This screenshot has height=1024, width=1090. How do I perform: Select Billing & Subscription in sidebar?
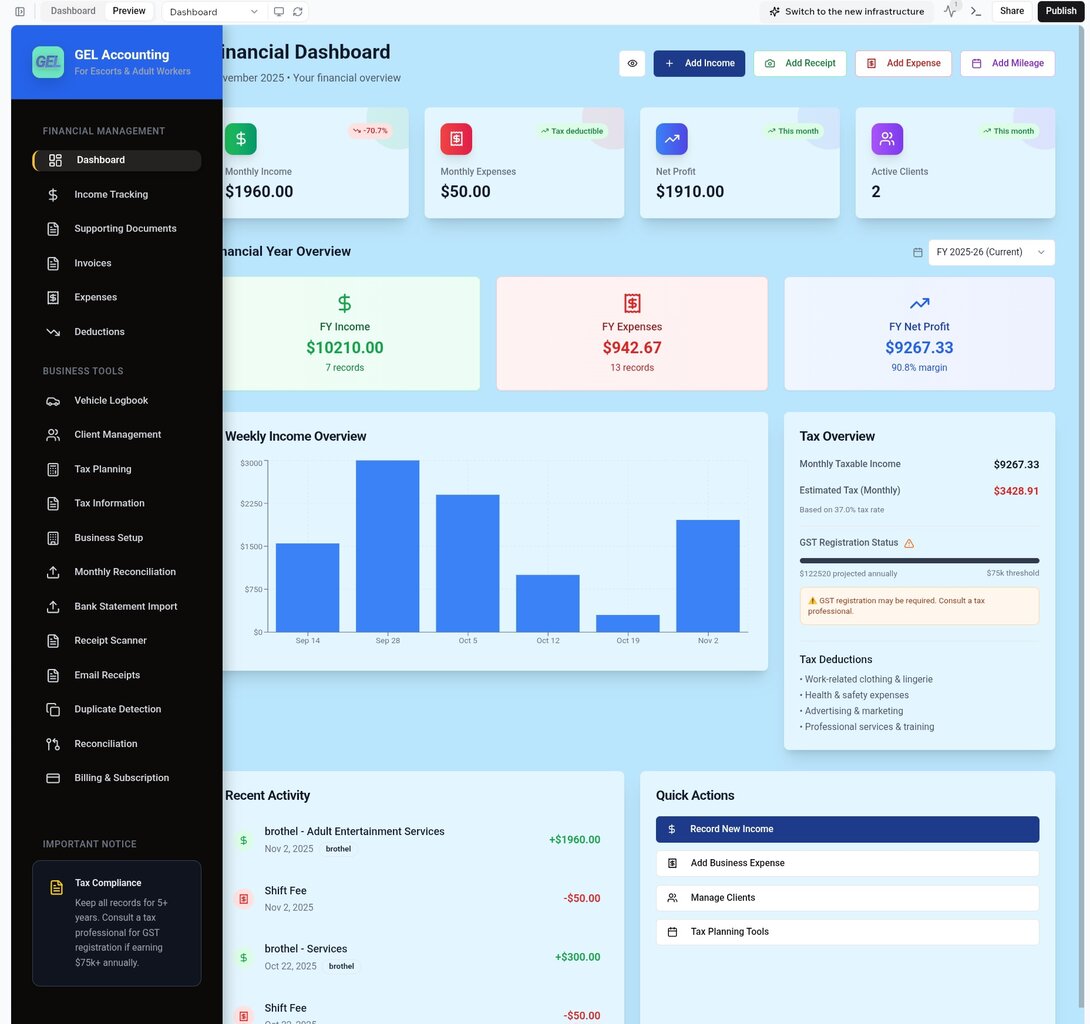[x=121, y=778]
